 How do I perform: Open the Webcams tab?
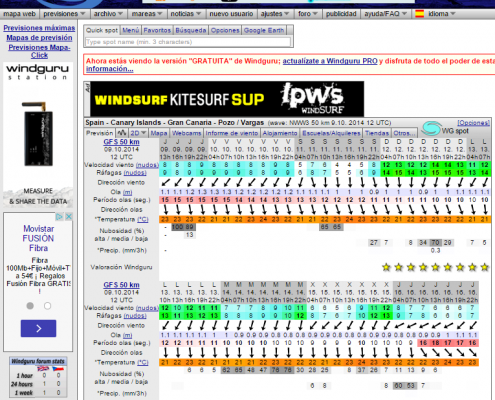(186, 133)
